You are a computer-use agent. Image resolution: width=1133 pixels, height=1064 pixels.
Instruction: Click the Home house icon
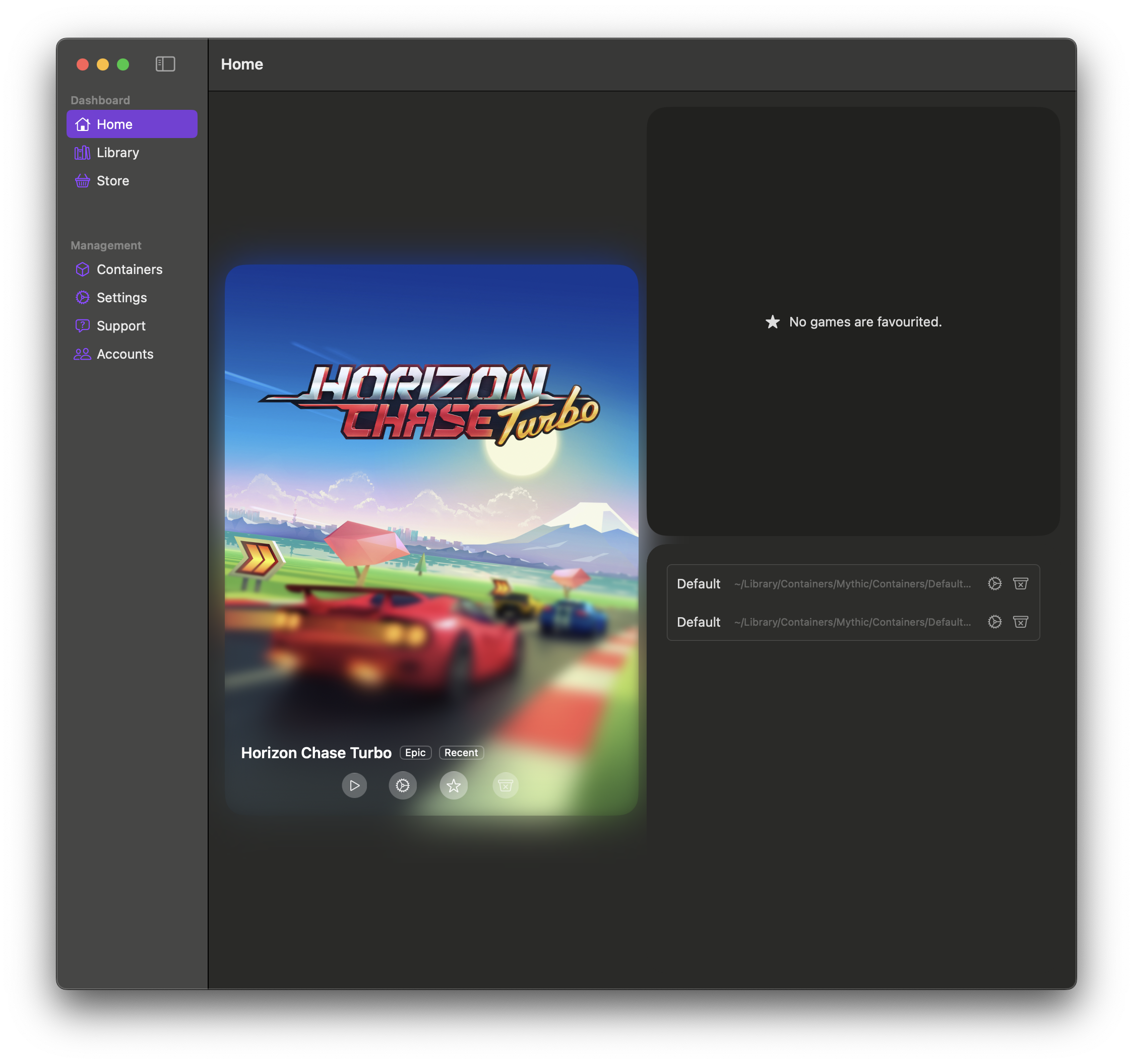pos(83,124)
